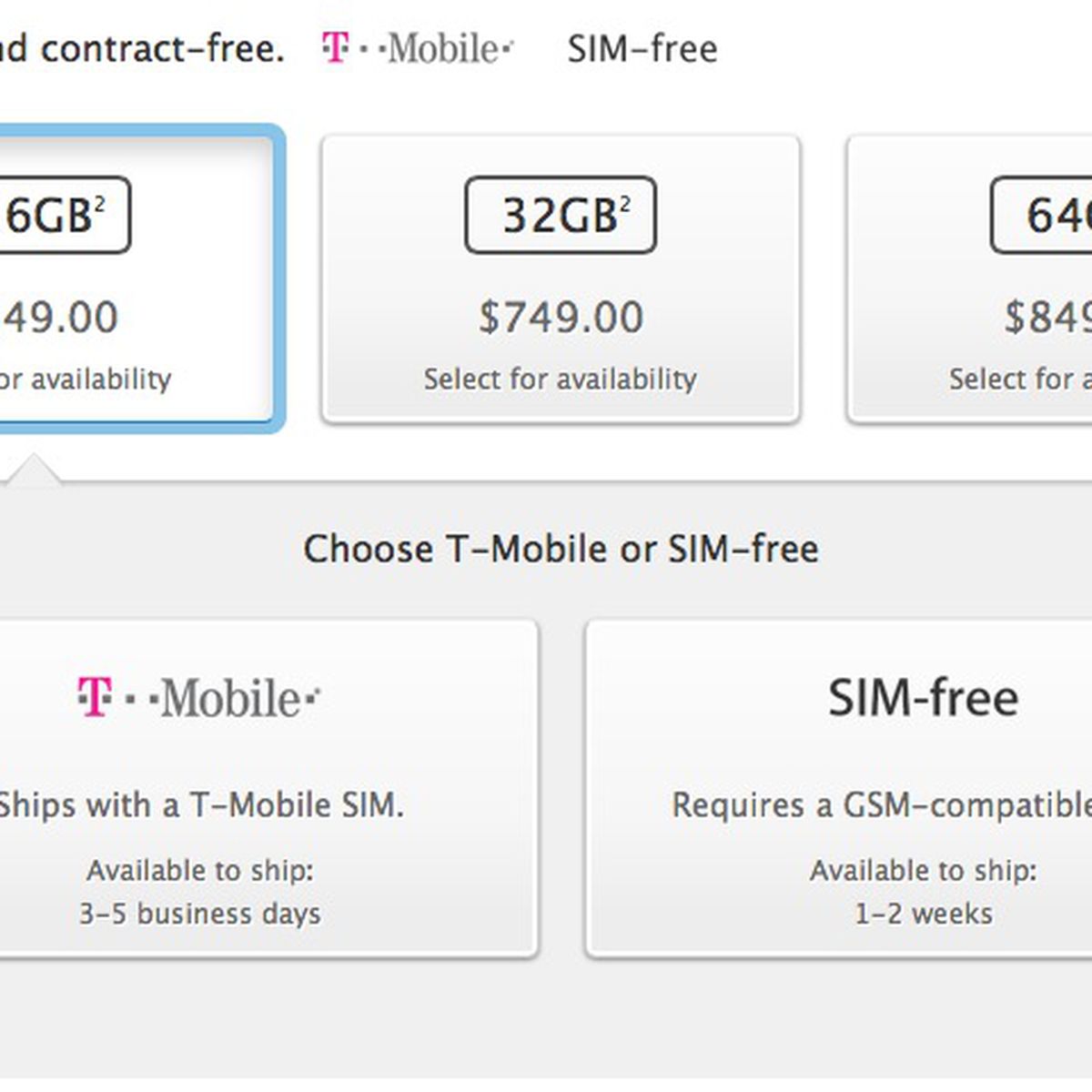Click Select for availability under 32GB
This screenshot has width=1092, height=1092.
coord(561,379)
